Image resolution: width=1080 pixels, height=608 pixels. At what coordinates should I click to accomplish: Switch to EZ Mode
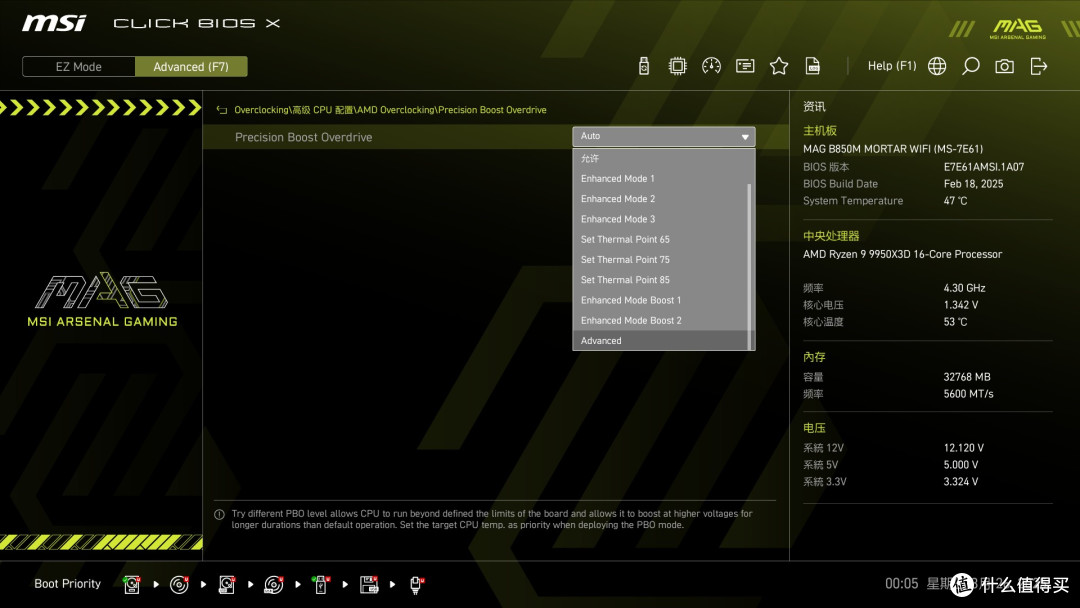click(x=79, y=67)
